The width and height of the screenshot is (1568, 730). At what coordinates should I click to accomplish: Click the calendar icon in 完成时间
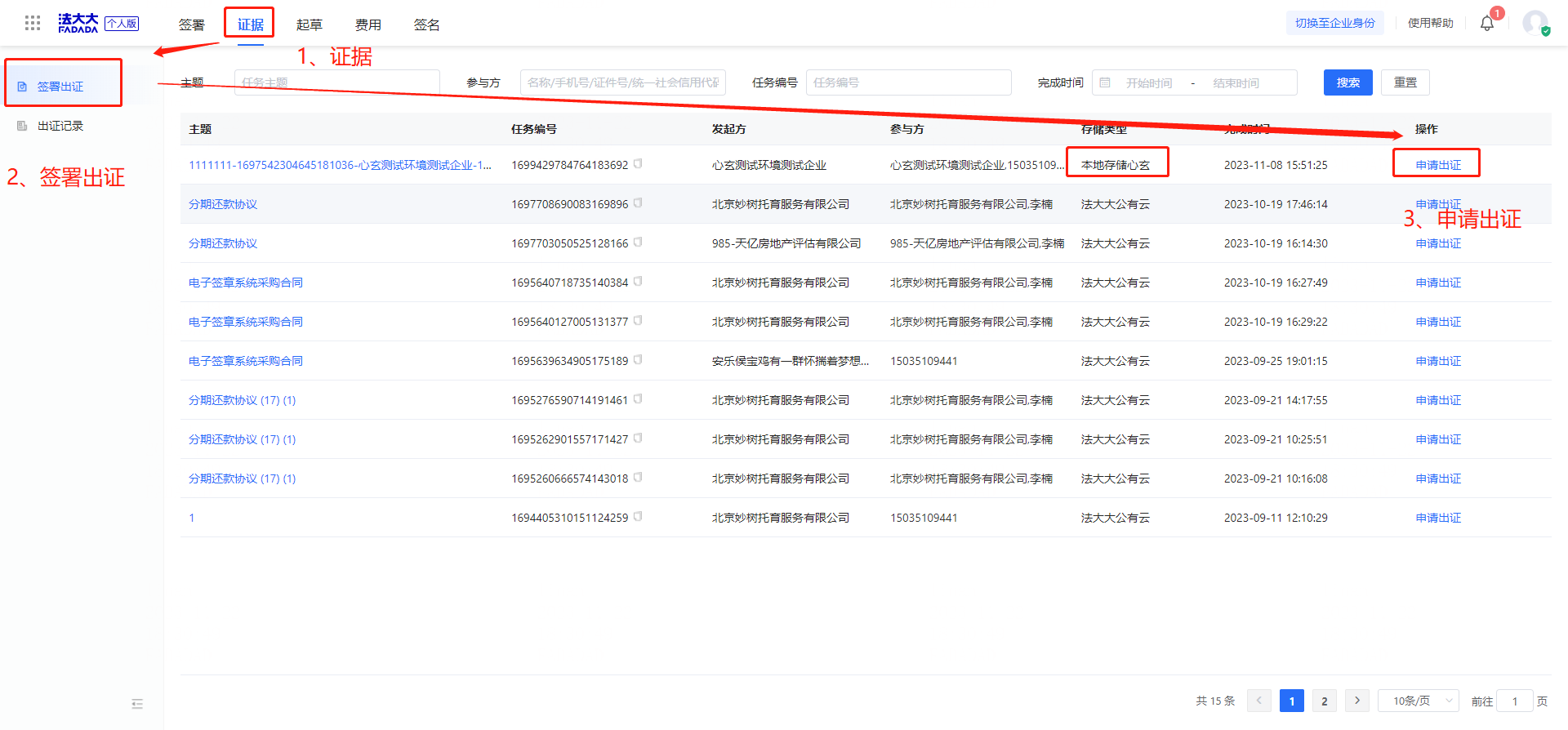(1105, 82)
